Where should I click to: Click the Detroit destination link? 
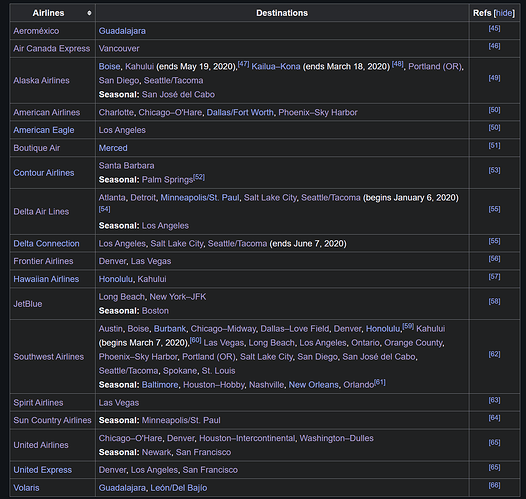point(143,198)
